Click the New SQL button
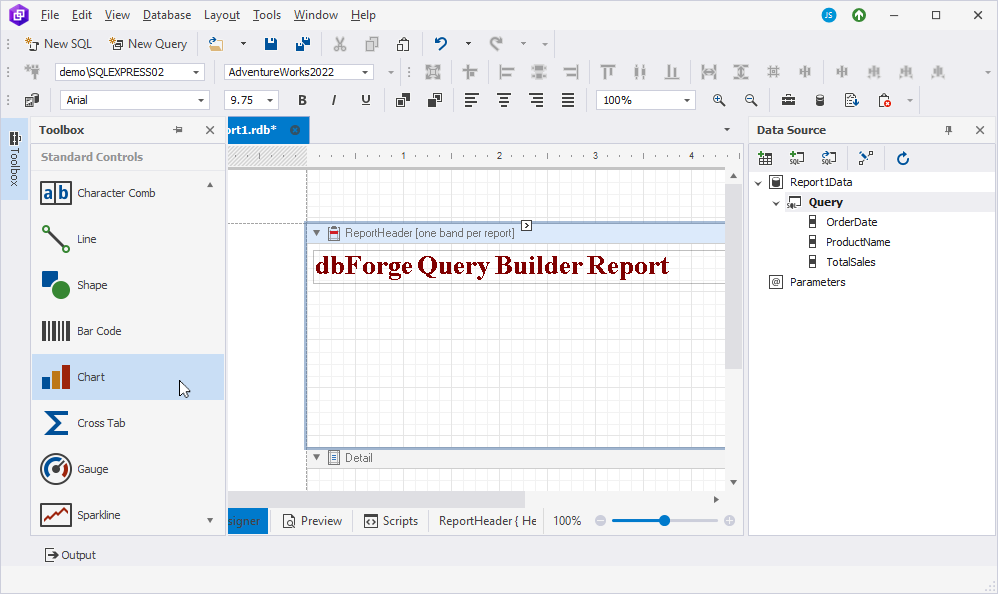998x594 pixels. (59, 44)
